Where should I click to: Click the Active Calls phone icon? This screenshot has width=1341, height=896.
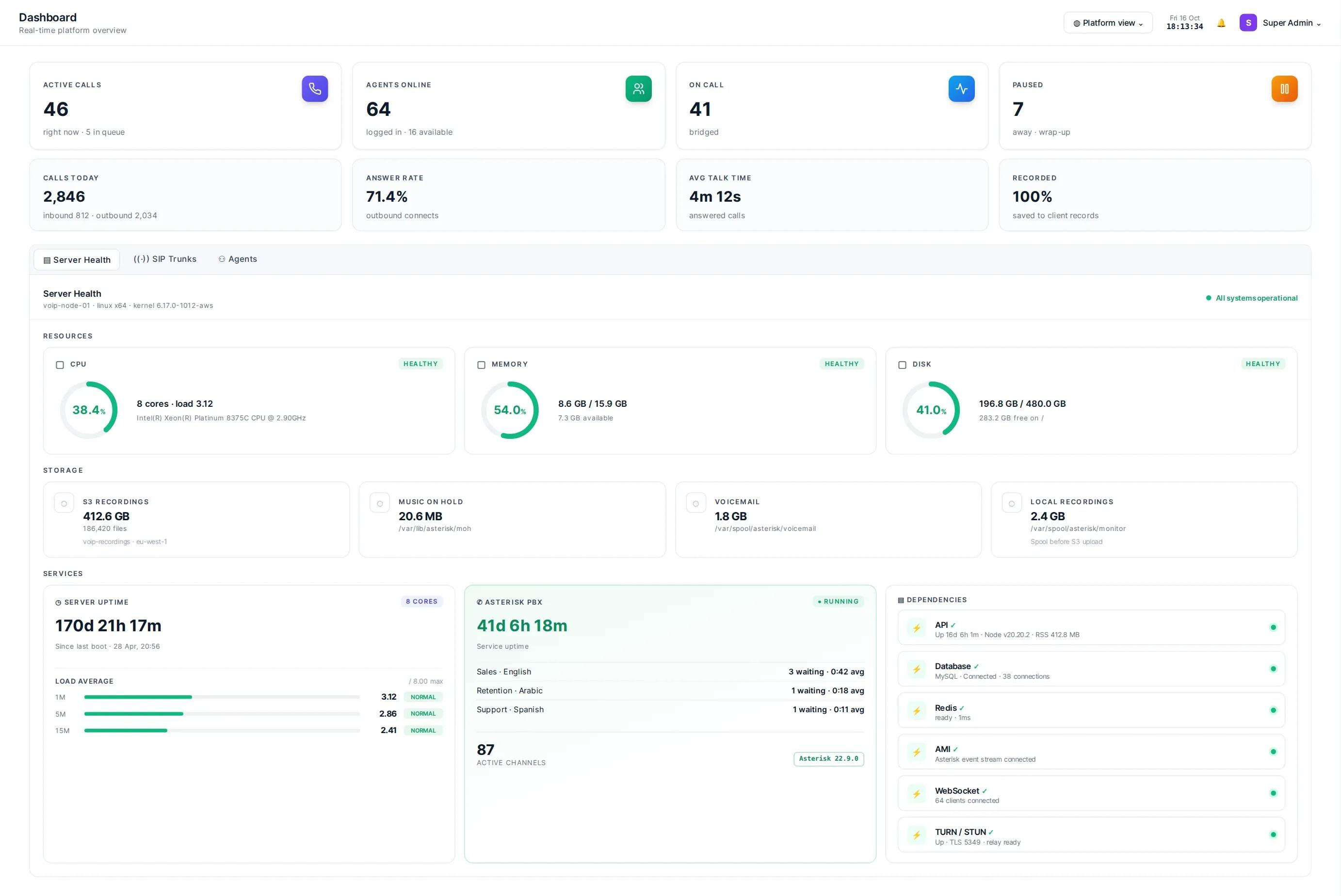[315, 89]
